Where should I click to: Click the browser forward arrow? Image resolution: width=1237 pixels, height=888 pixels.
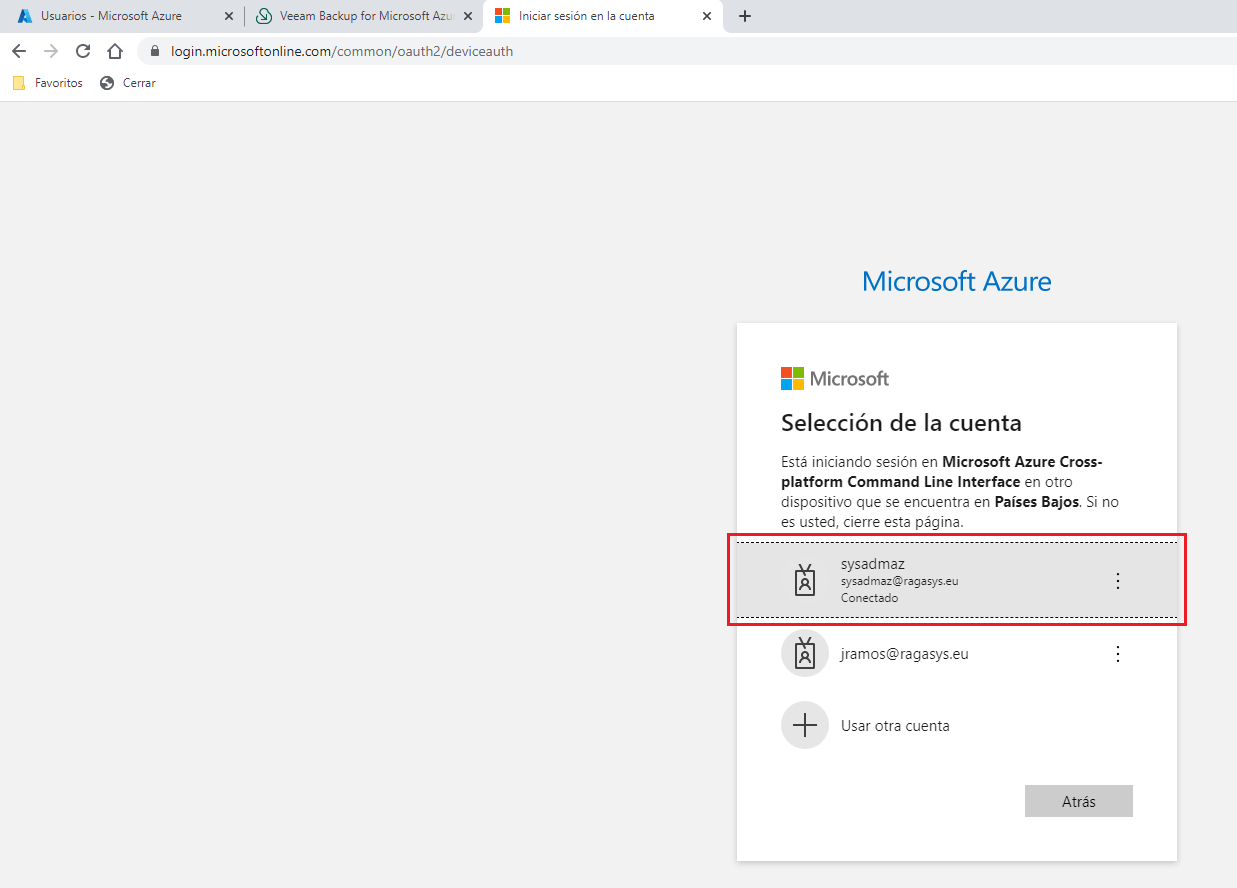pos(51,51)
